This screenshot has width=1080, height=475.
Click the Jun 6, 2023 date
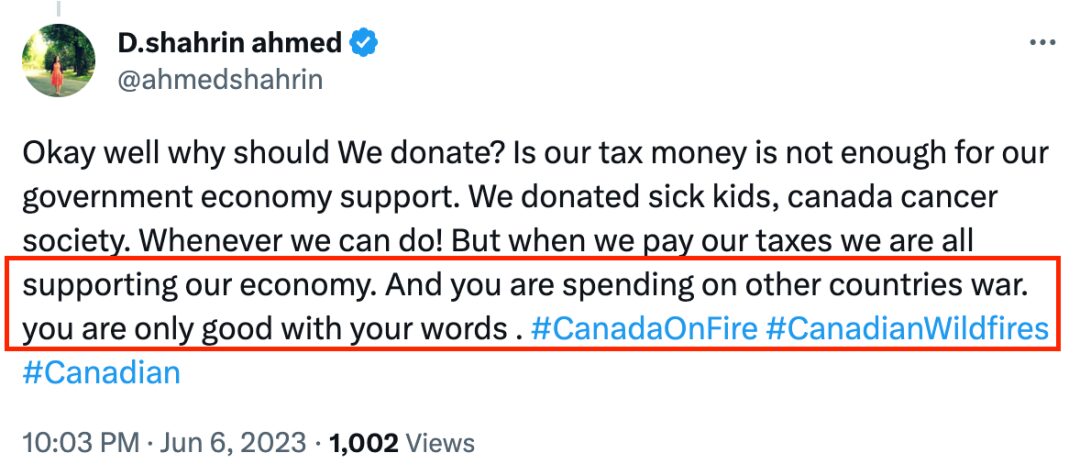click(x=233, y=443)
